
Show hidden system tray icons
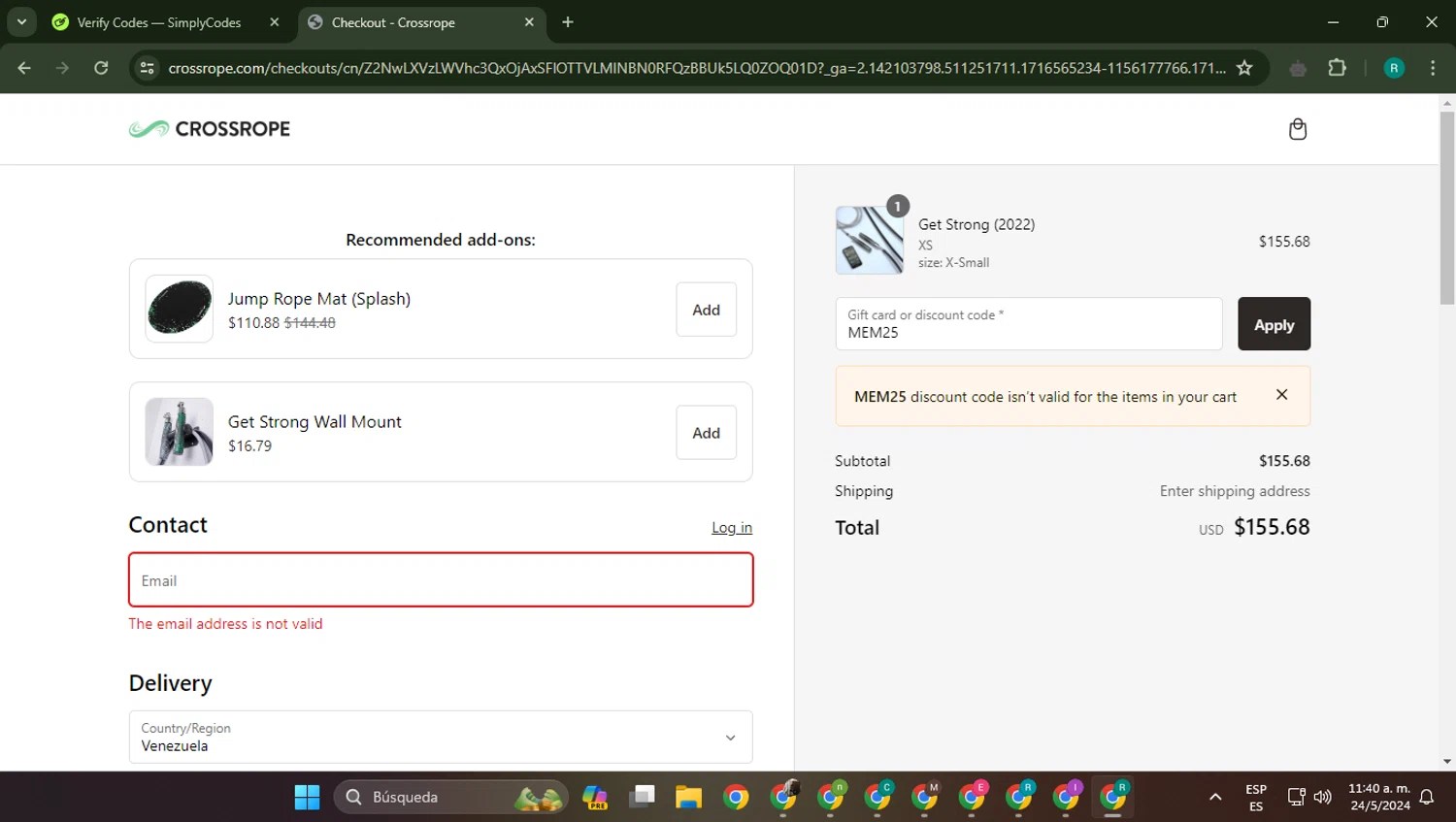click(x=1215, y=797)
